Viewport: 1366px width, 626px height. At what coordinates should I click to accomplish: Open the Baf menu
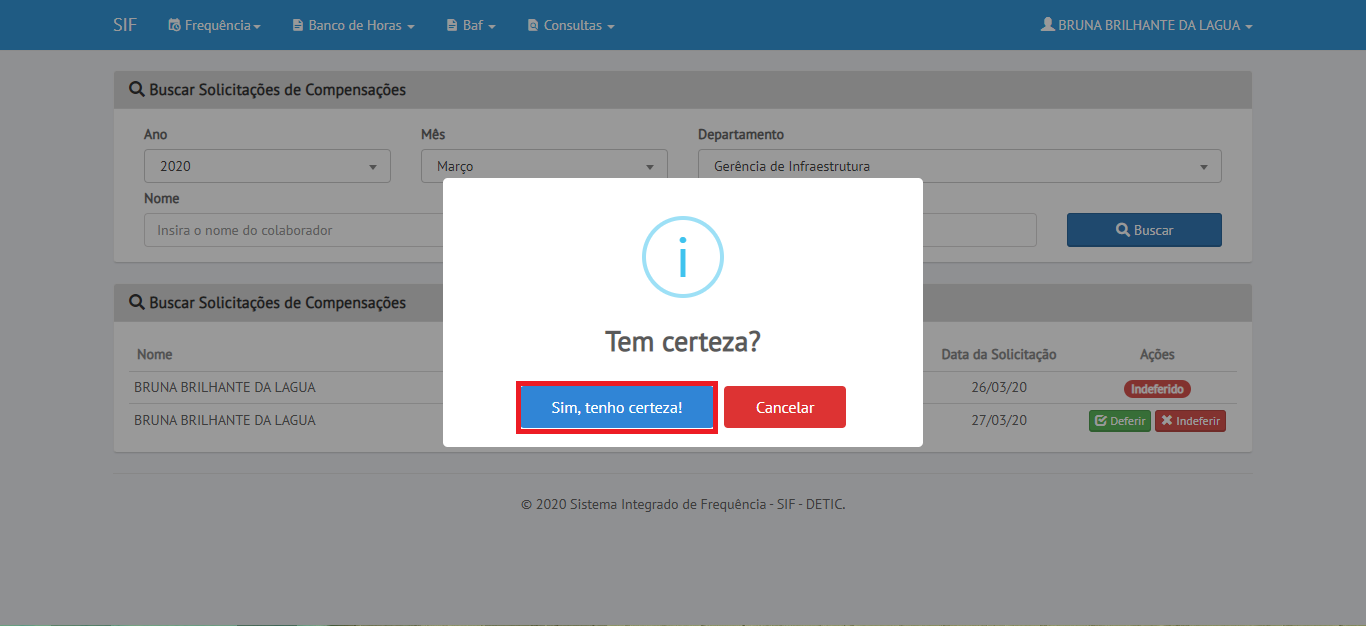(x=471, y=25)
